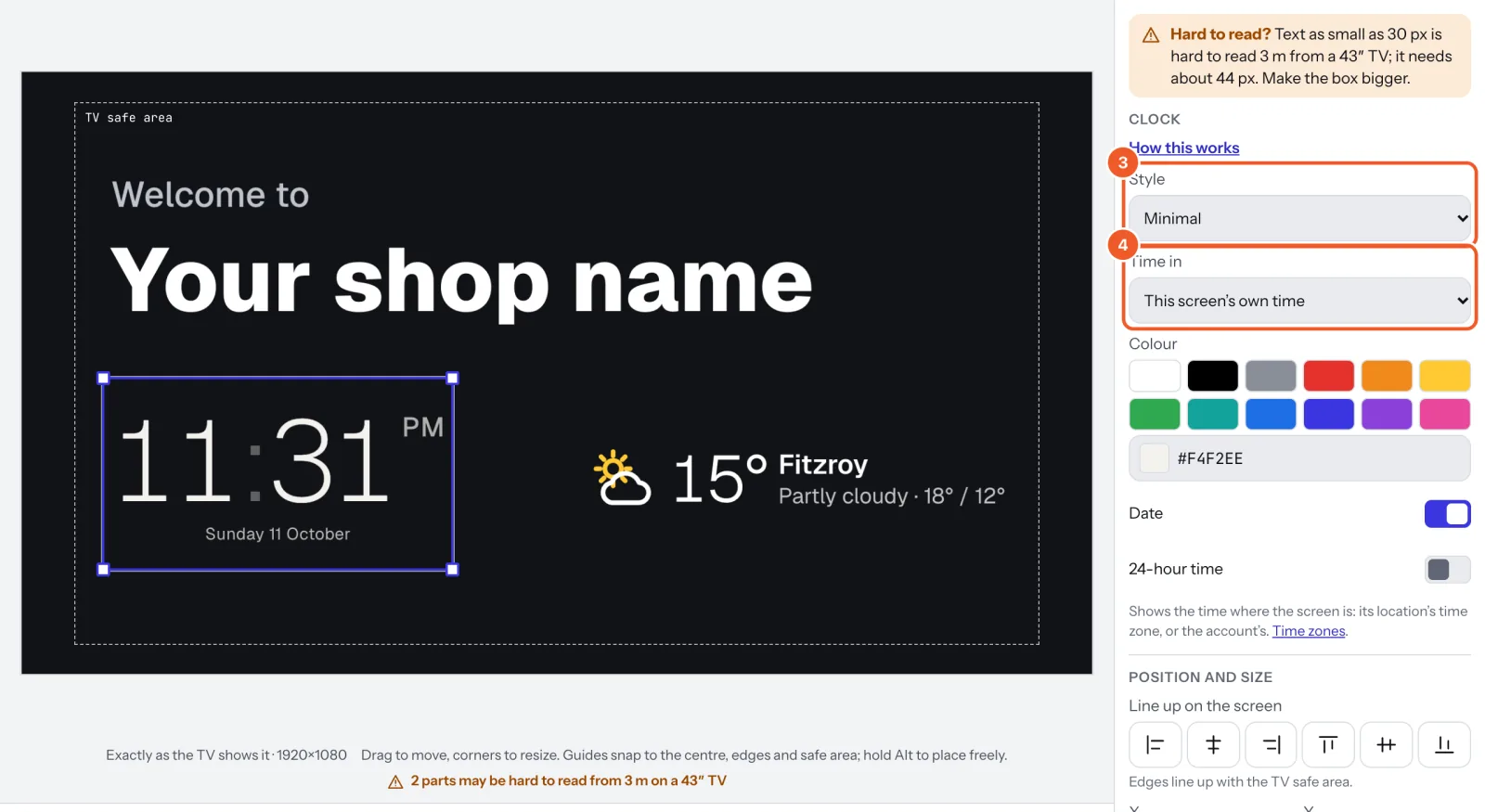
Task: Edit the #F4F2EE hex colour field
Action: point(1299,458)
